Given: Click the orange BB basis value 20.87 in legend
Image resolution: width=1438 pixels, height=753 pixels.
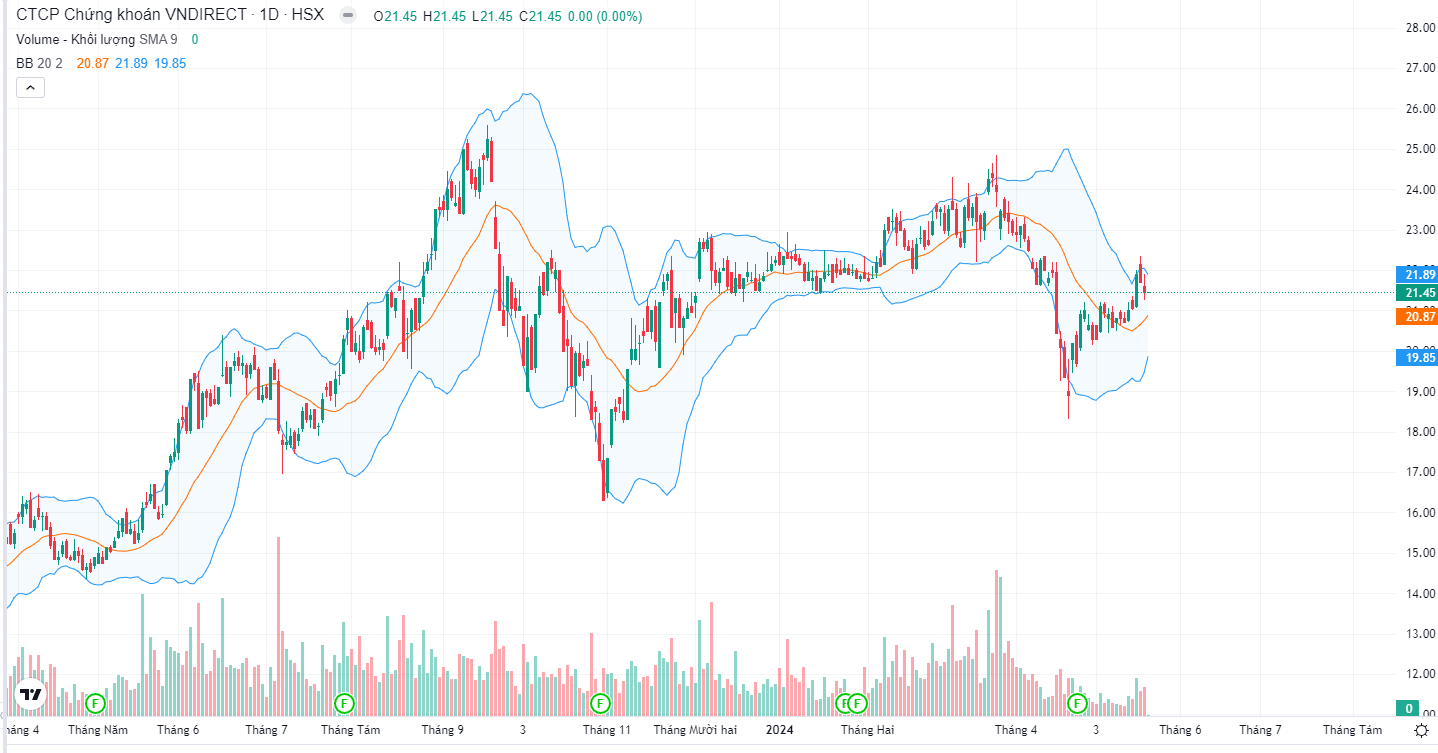Looking at the screenshot, I should tap(92, 63).
